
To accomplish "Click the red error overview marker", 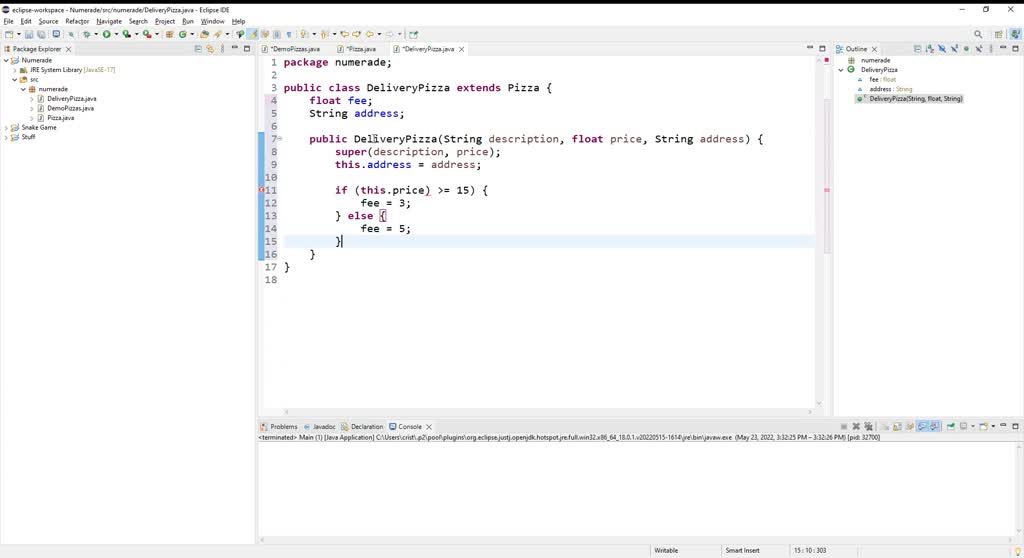I will 827,190.
